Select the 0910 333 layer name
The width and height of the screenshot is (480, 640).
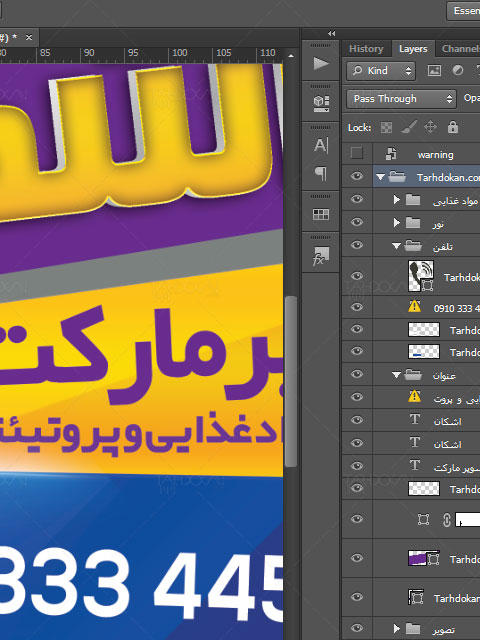pyautogui.click(x=457, y=309)
